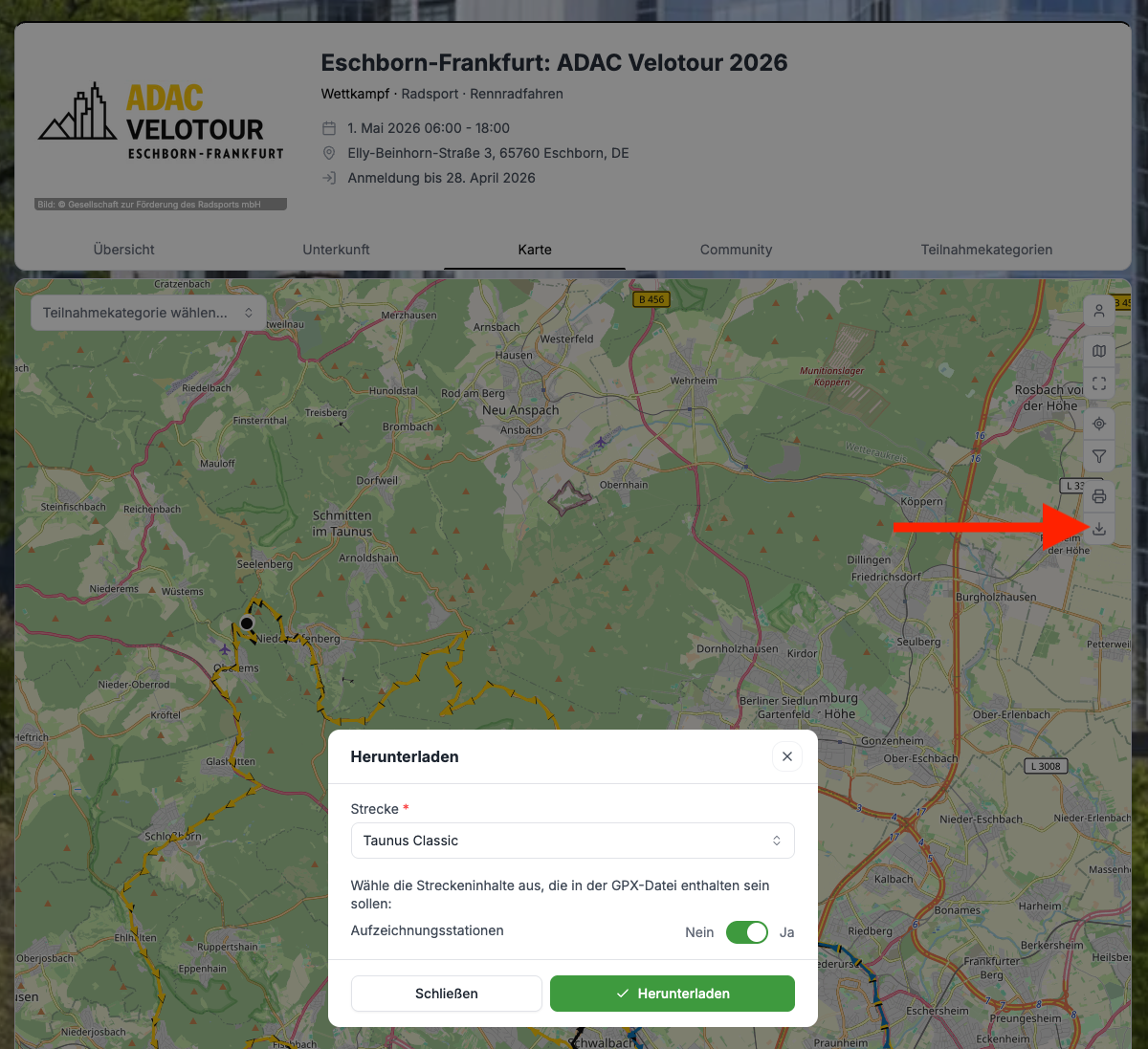
Task: Close the Herunterladen dialog with X
Action: point(786,756)
